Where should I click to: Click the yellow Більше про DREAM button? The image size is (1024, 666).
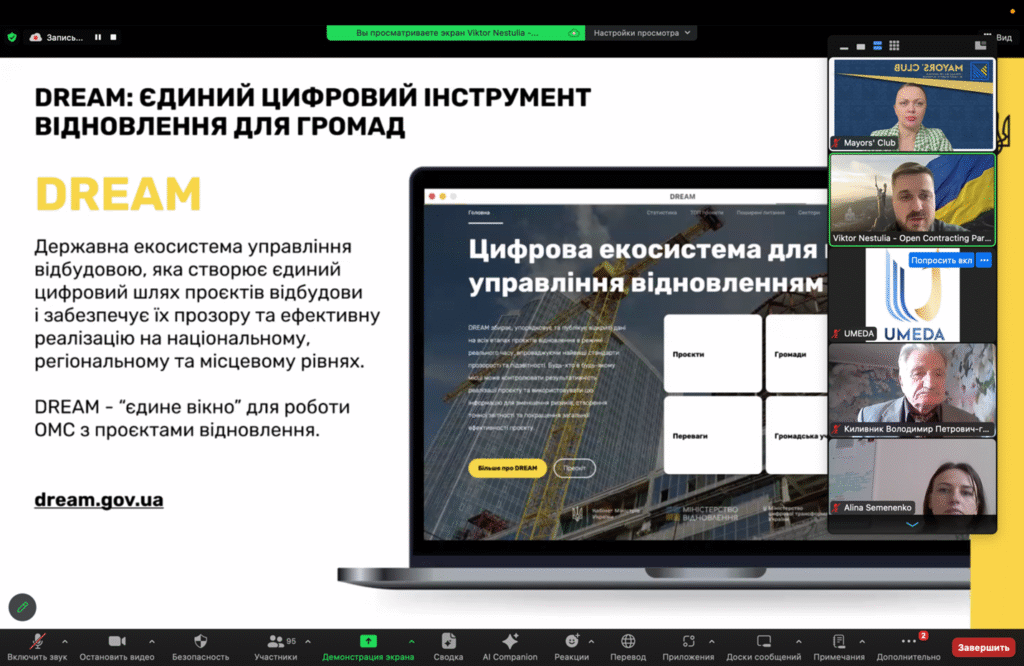(x=507, y=468)
